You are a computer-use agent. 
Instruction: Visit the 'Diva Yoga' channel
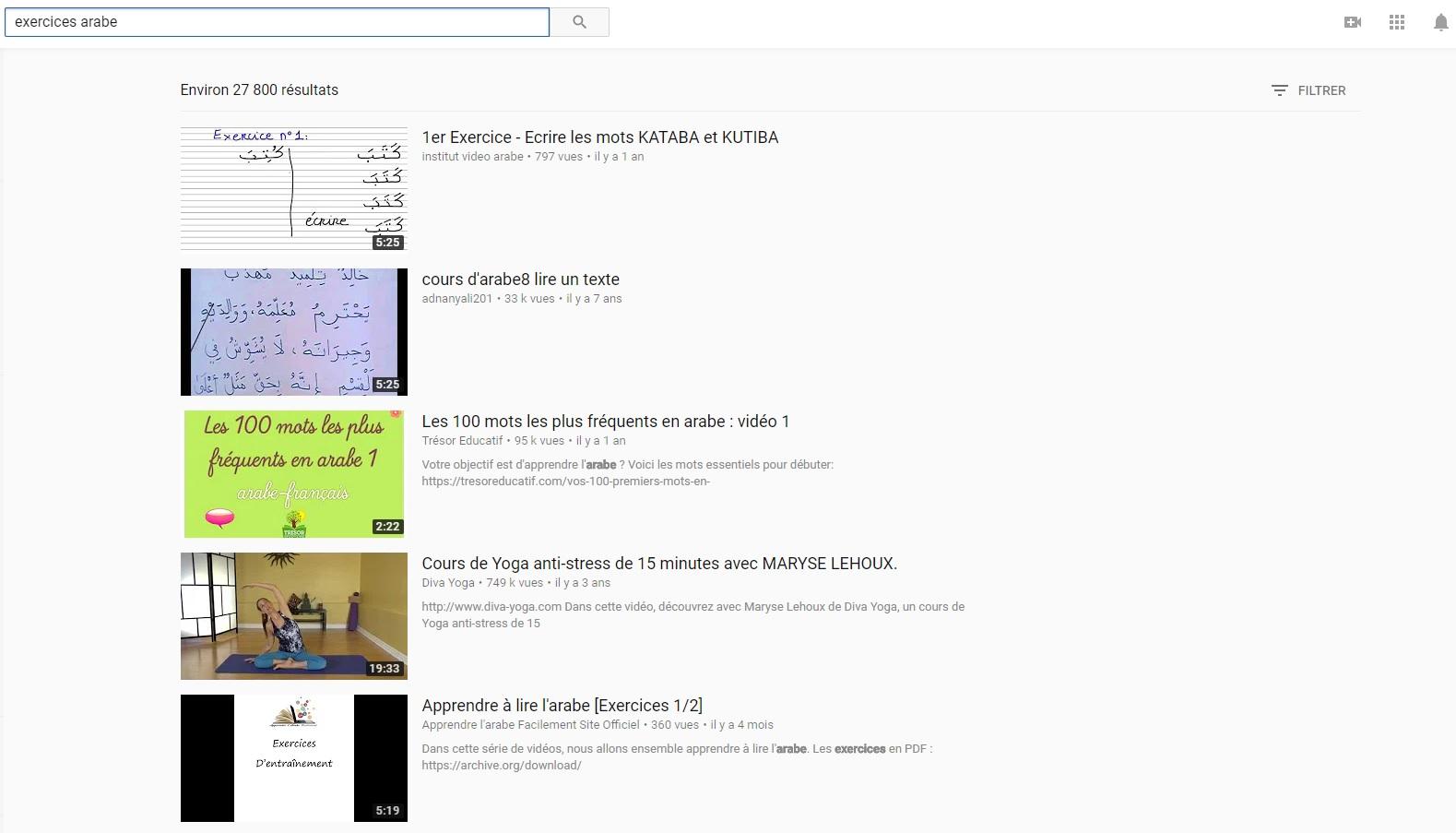click(x=447, y=583)
